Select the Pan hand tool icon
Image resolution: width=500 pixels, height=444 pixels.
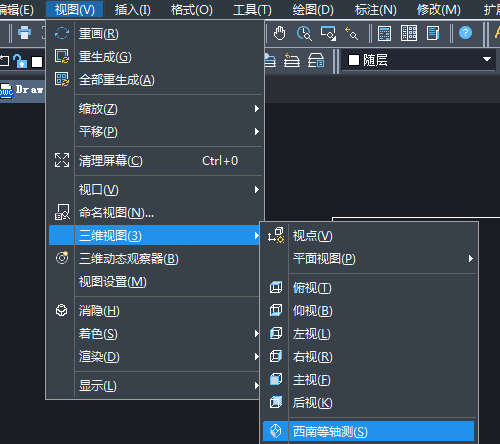coord(279,33)
